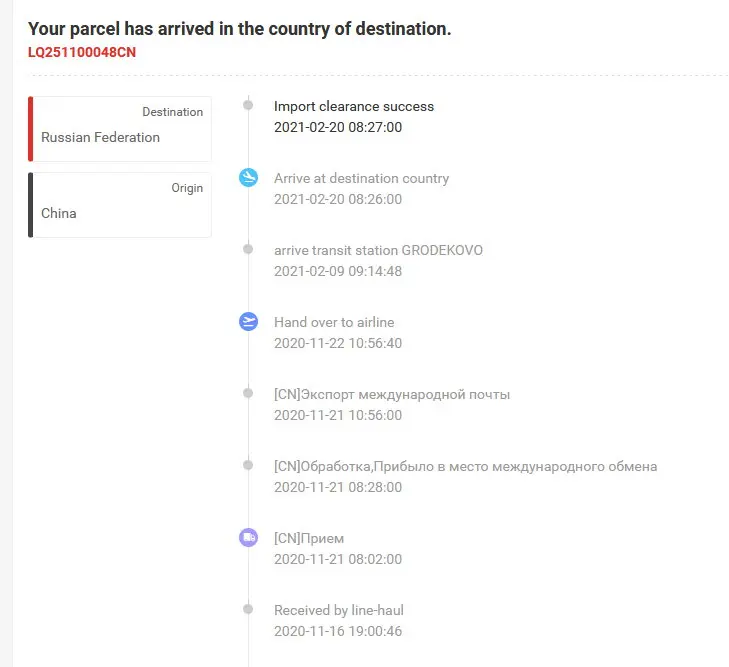Click Hand over to airline entry

[334, 322]
